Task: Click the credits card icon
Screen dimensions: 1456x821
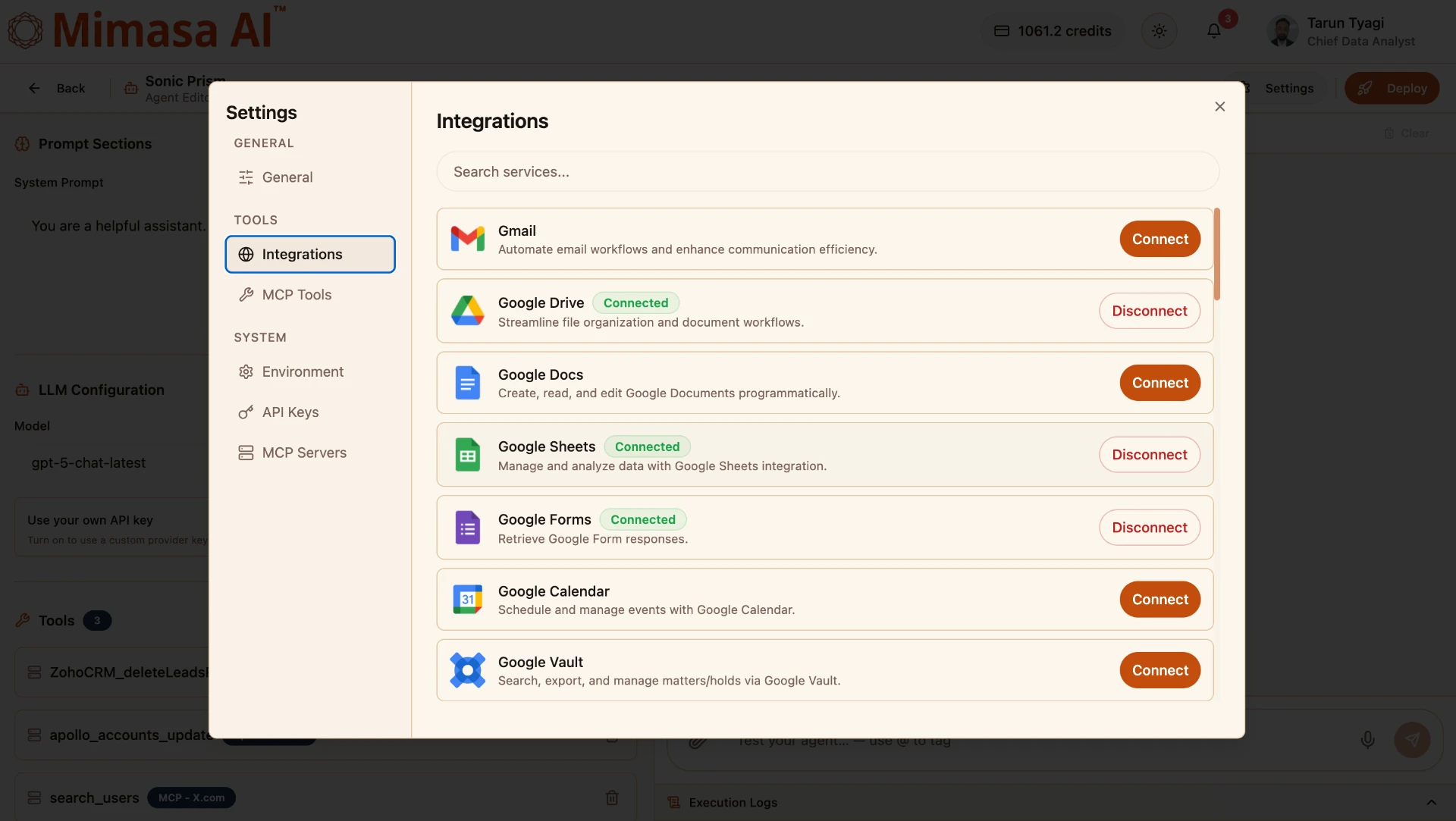Action: click(x=1002, y=31)
